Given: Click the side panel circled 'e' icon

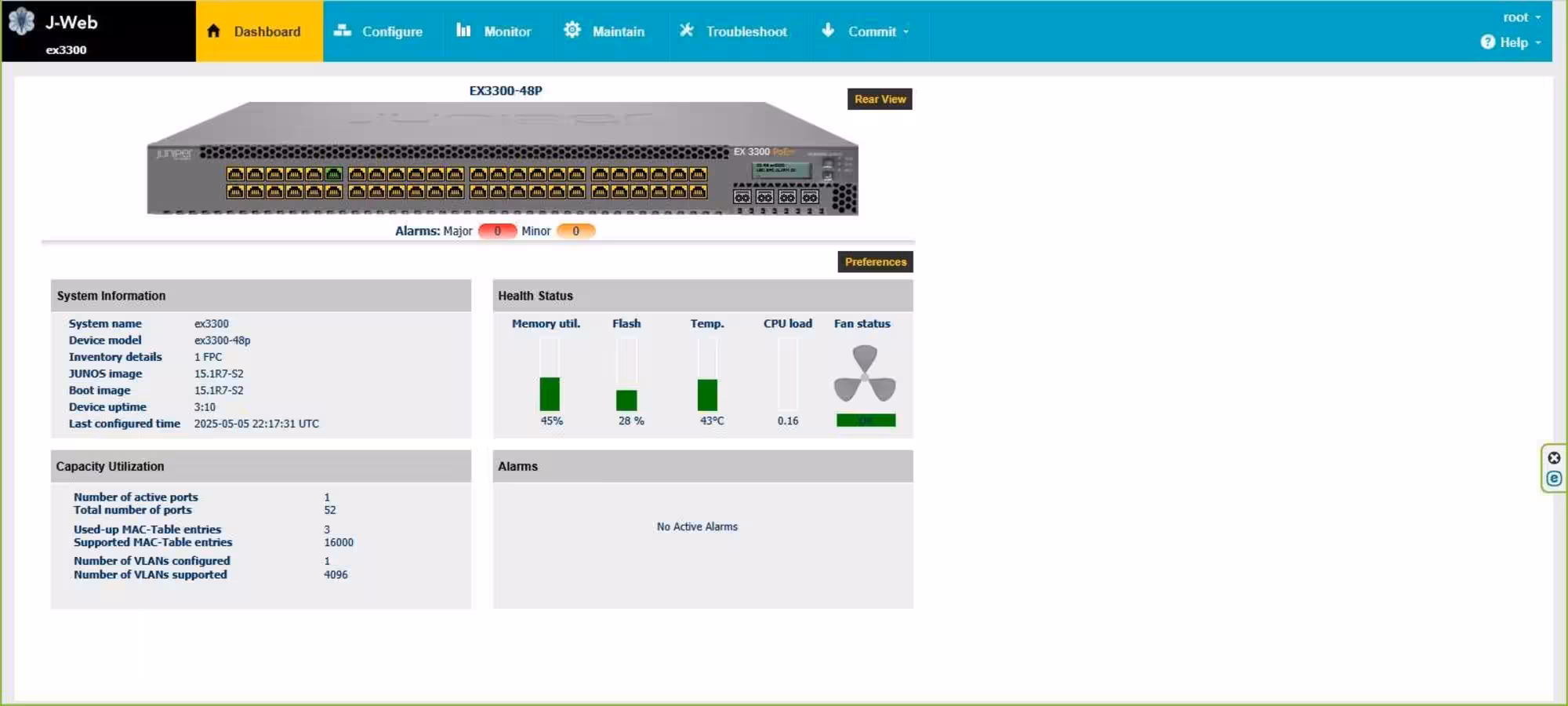Looking at the screenshot, I should pyautogui.click(x=1554, y=479).
